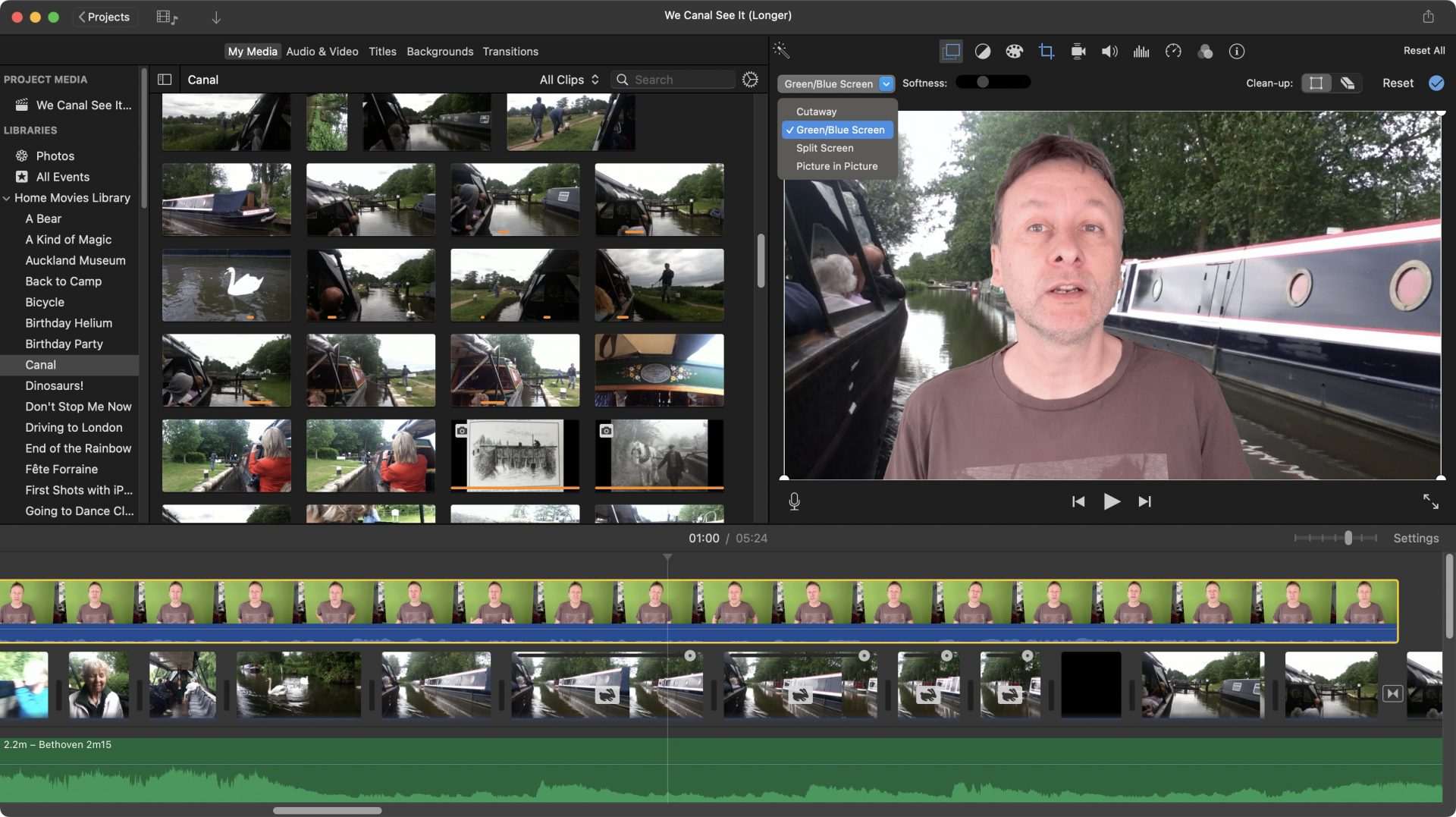Toggle the sidebar with the panel icon
The height and width of the screenshot is (817, 1456).
(x=163, y=79)
